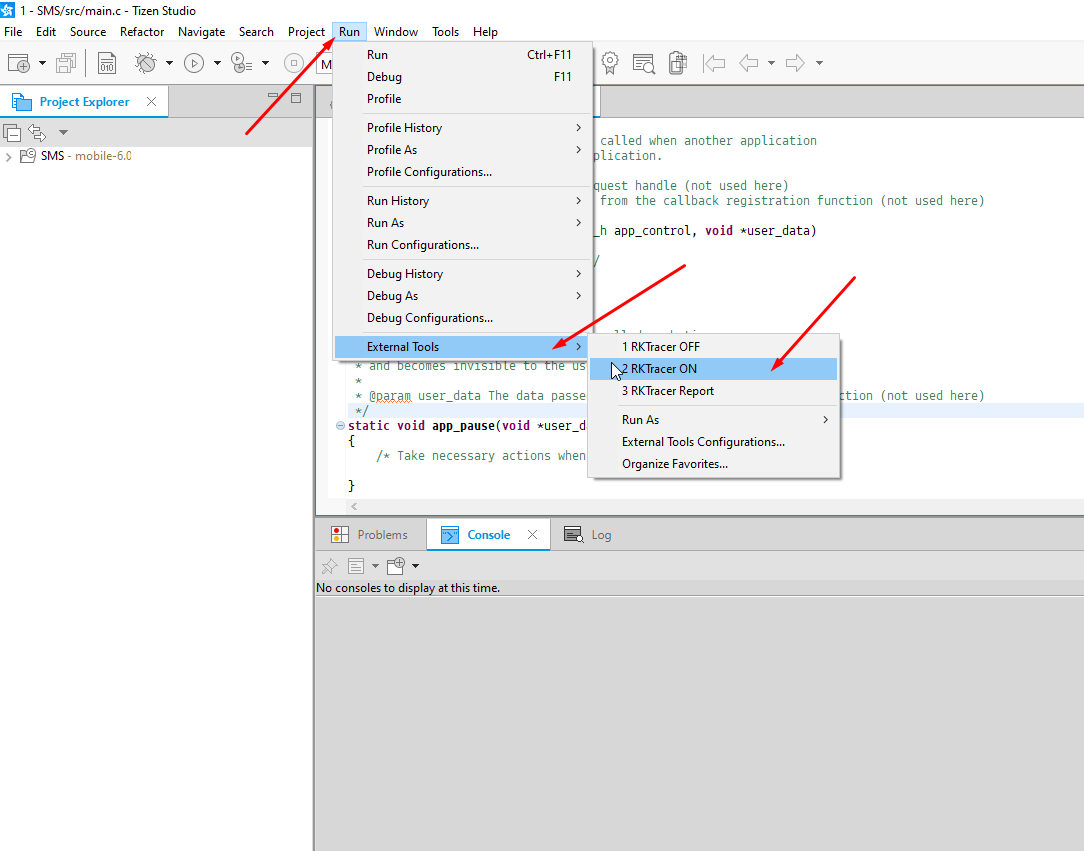Choose Organize Favorites... entry

(x=675, y=465)
